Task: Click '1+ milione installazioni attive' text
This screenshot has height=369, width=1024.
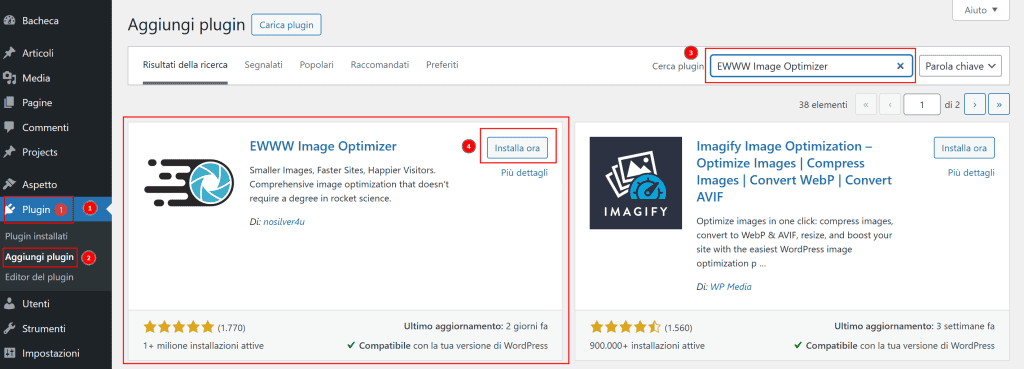Action: click(203, 345)
